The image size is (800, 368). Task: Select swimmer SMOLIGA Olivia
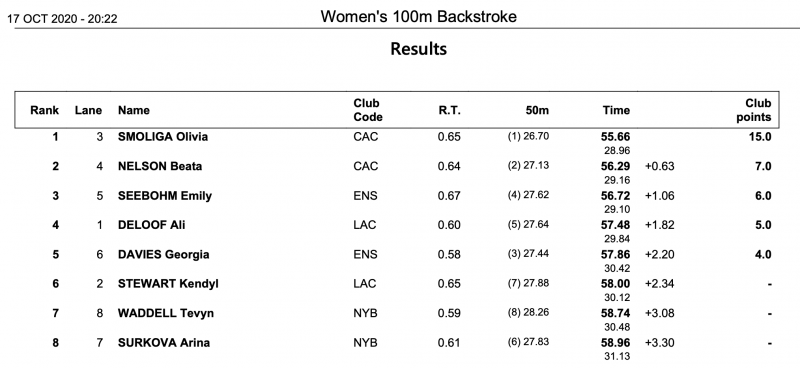[x=163, y=137]
